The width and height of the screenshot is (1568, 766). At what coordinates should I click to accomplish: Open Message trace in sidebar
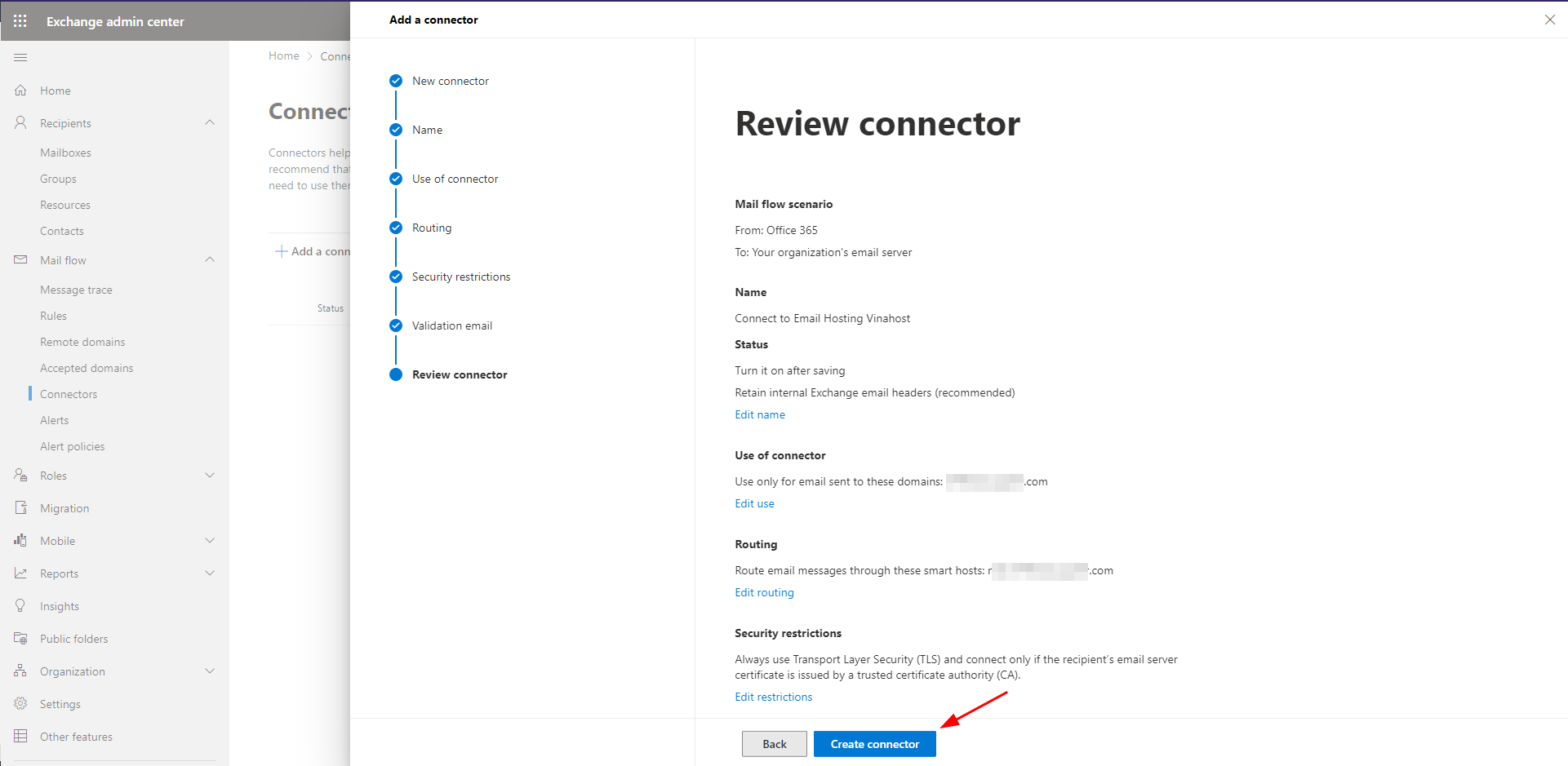pyautogui.click(x=76, y=290)
